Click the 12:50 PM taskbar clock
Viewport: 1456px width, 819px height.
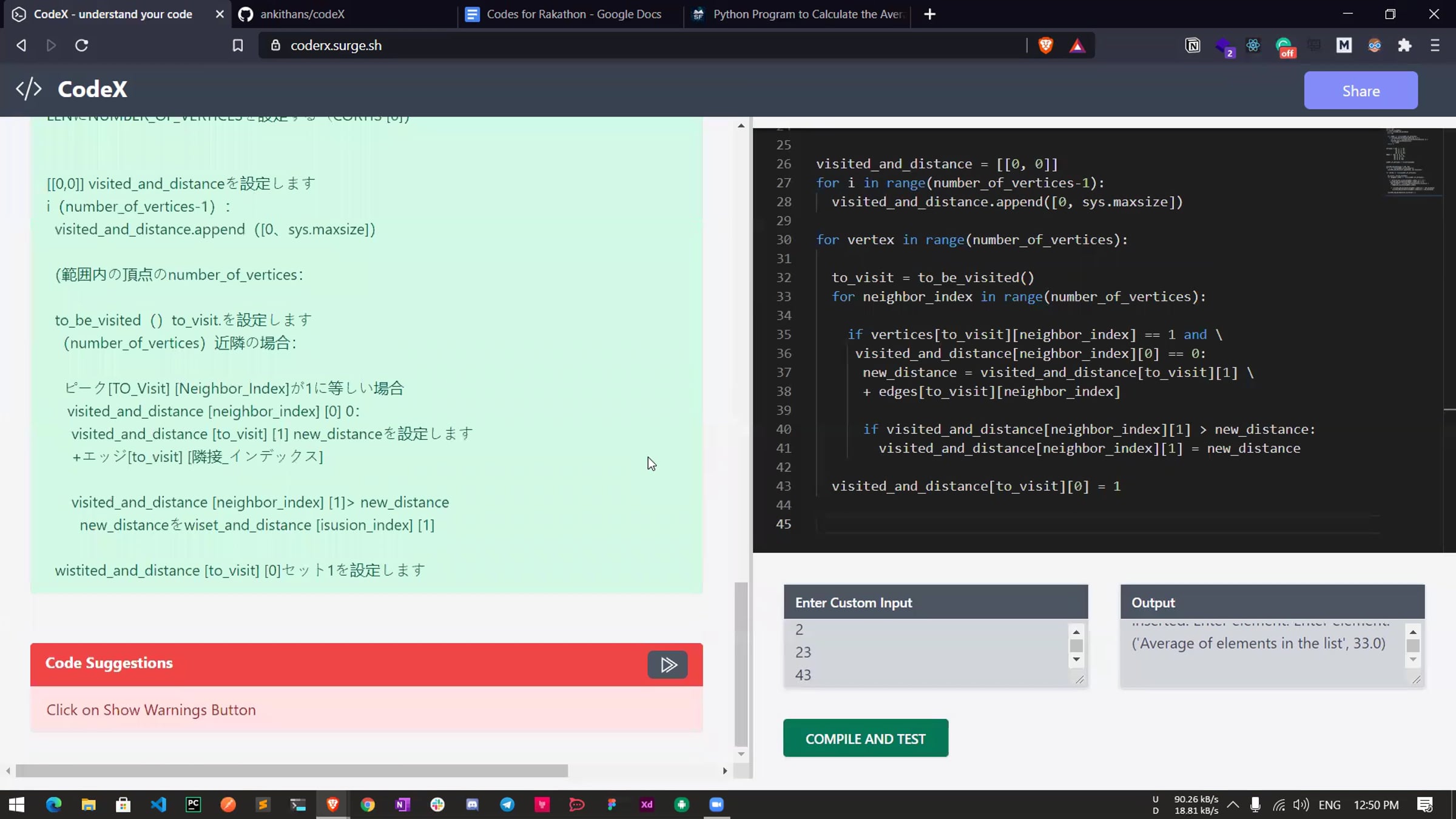click(1377, 805)
